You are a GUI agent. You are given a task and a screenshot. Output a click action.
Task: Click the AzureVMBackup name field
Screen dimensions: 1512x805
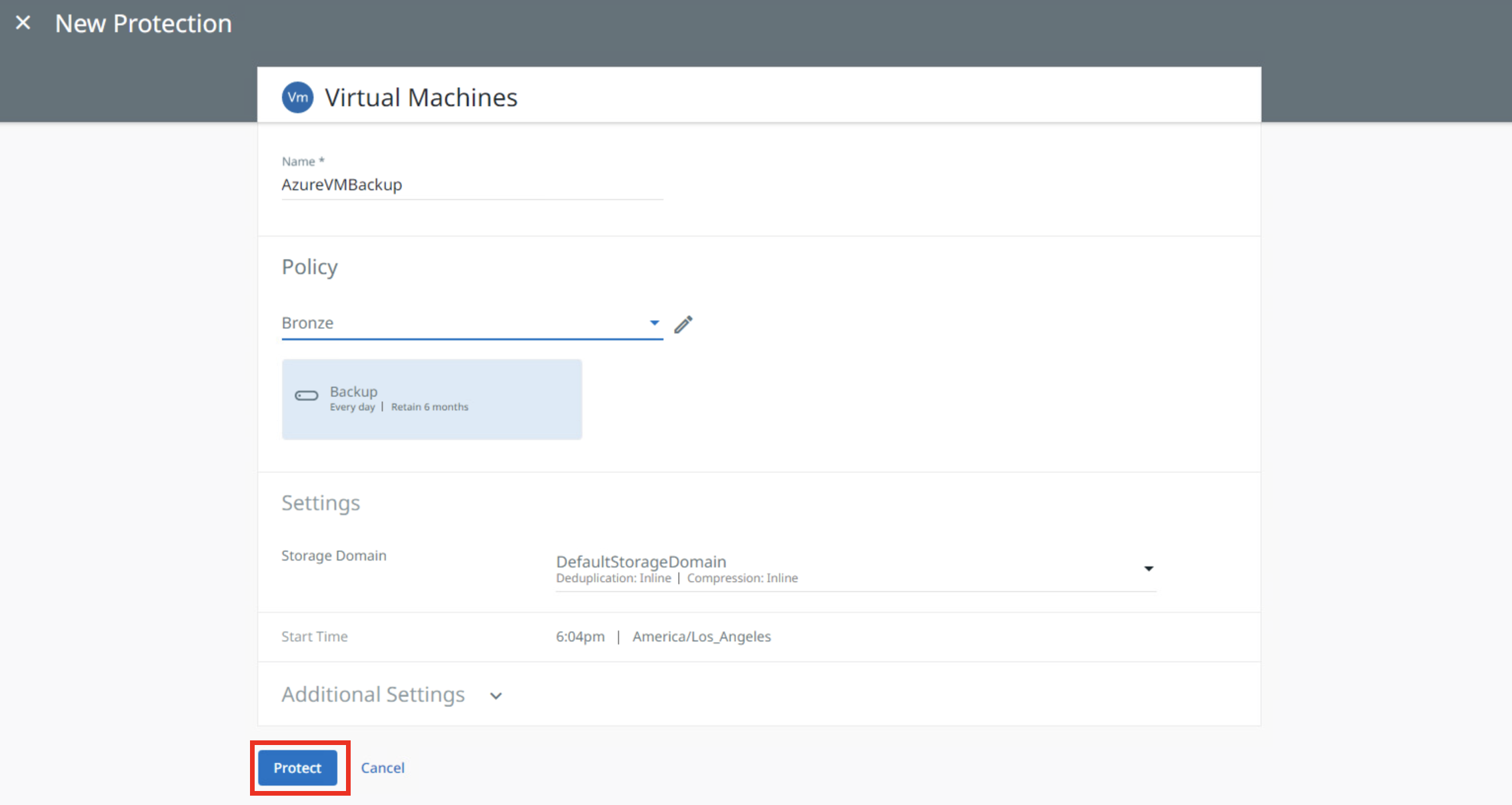(x=472, y=185)
